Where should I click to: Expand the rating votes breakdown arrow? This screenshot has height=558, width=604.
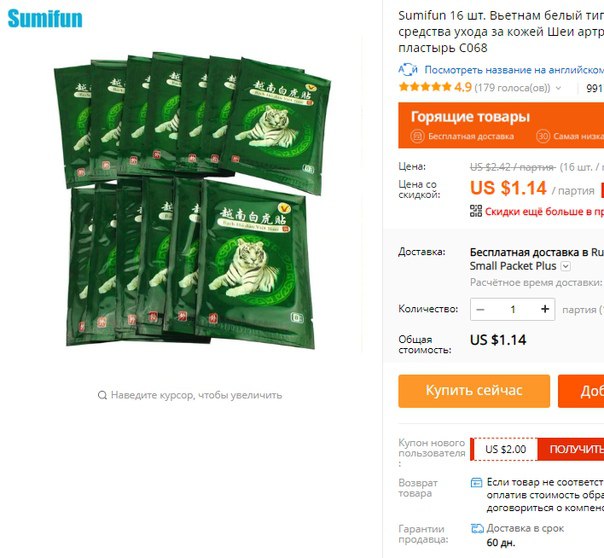click(x=558, y=88)
